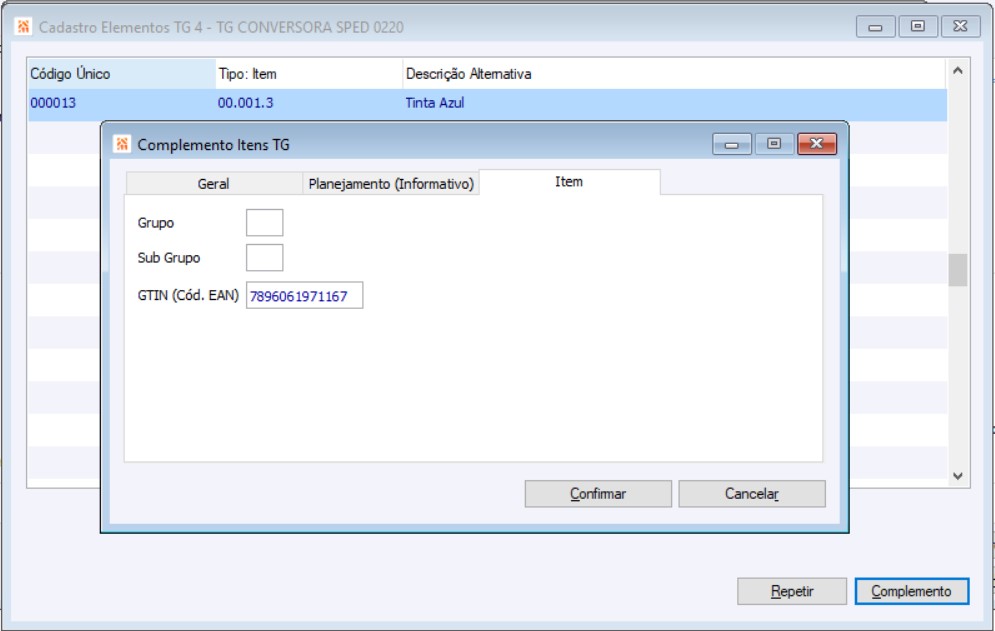Open the Planejamento (Informativo) tab
The image size is (995, 631).
[x=391, y=183]
